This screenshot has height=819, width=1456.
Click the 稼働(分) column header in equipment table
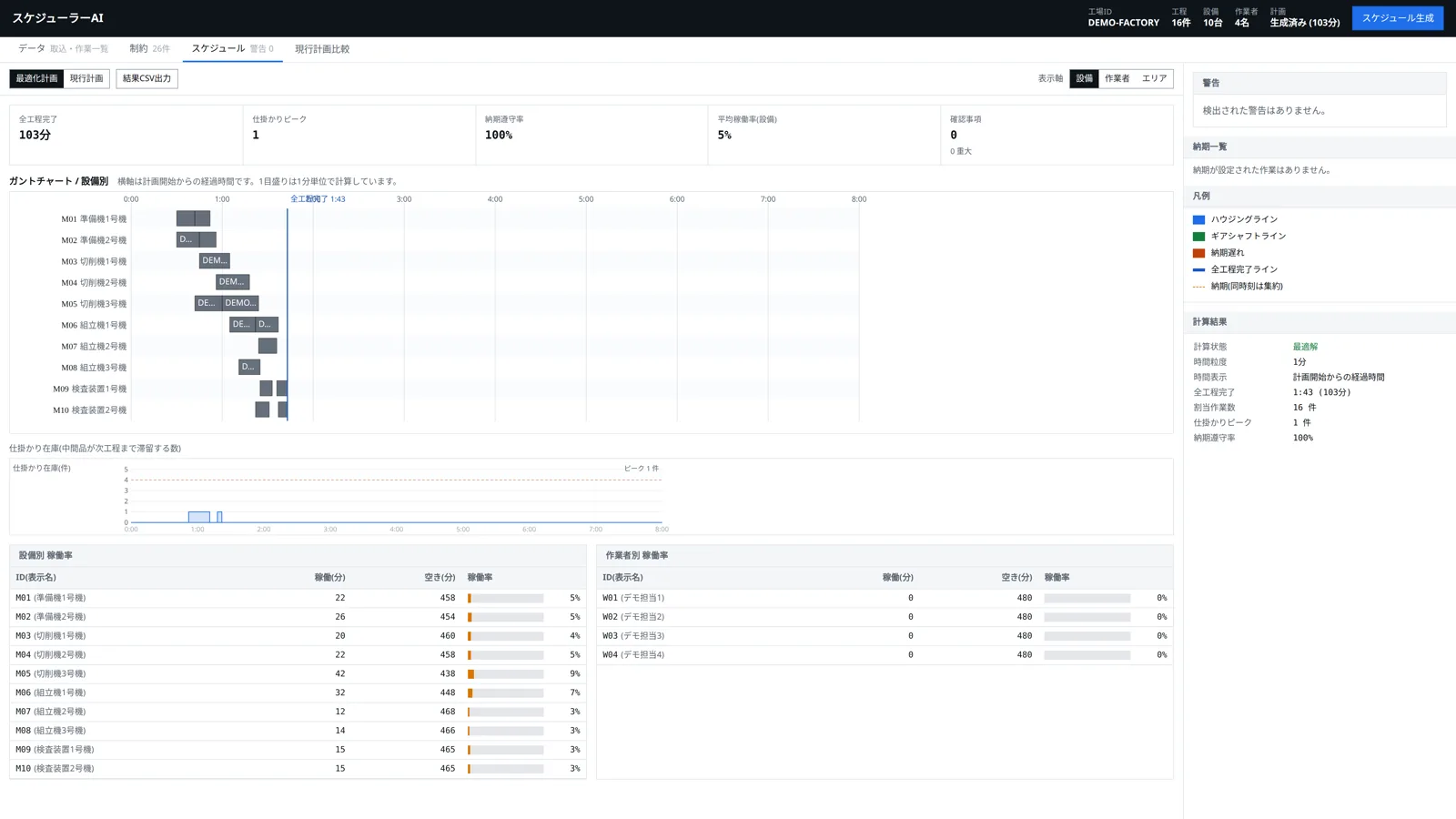[329, 578]
